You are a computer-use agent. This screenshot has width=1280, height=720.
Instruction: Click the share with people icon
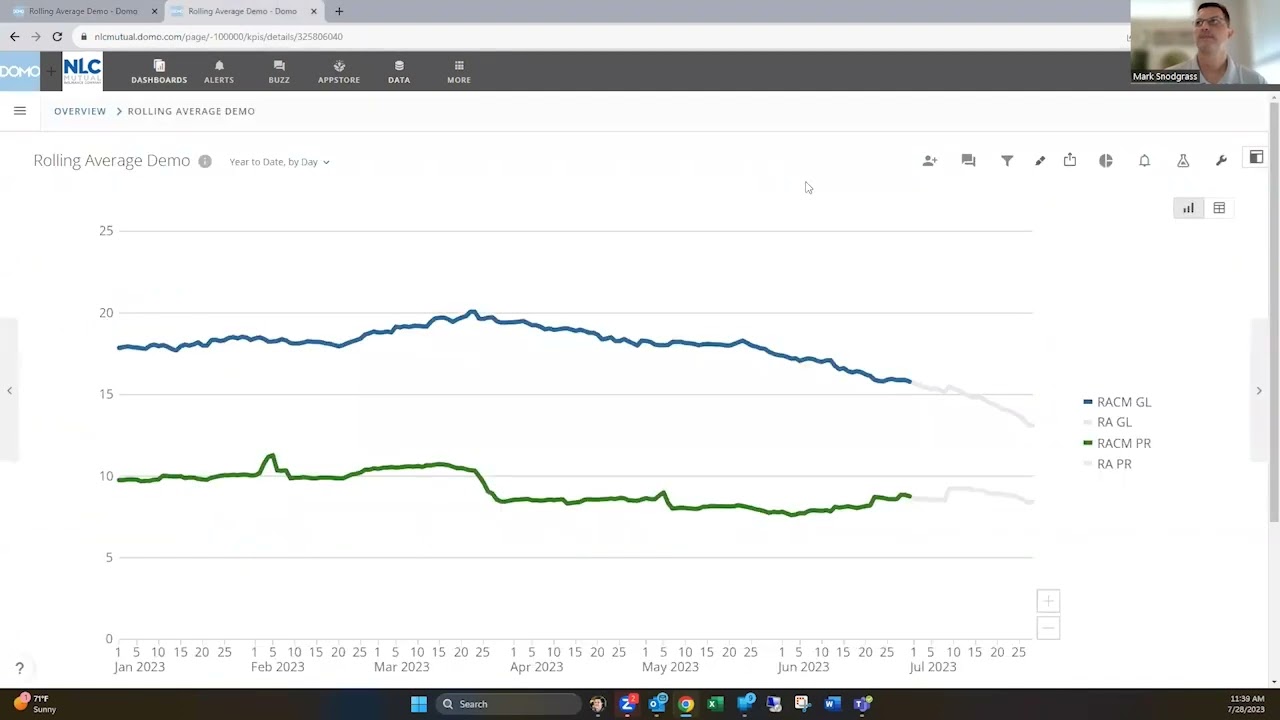pyautogui.click(x=930, y=160)
